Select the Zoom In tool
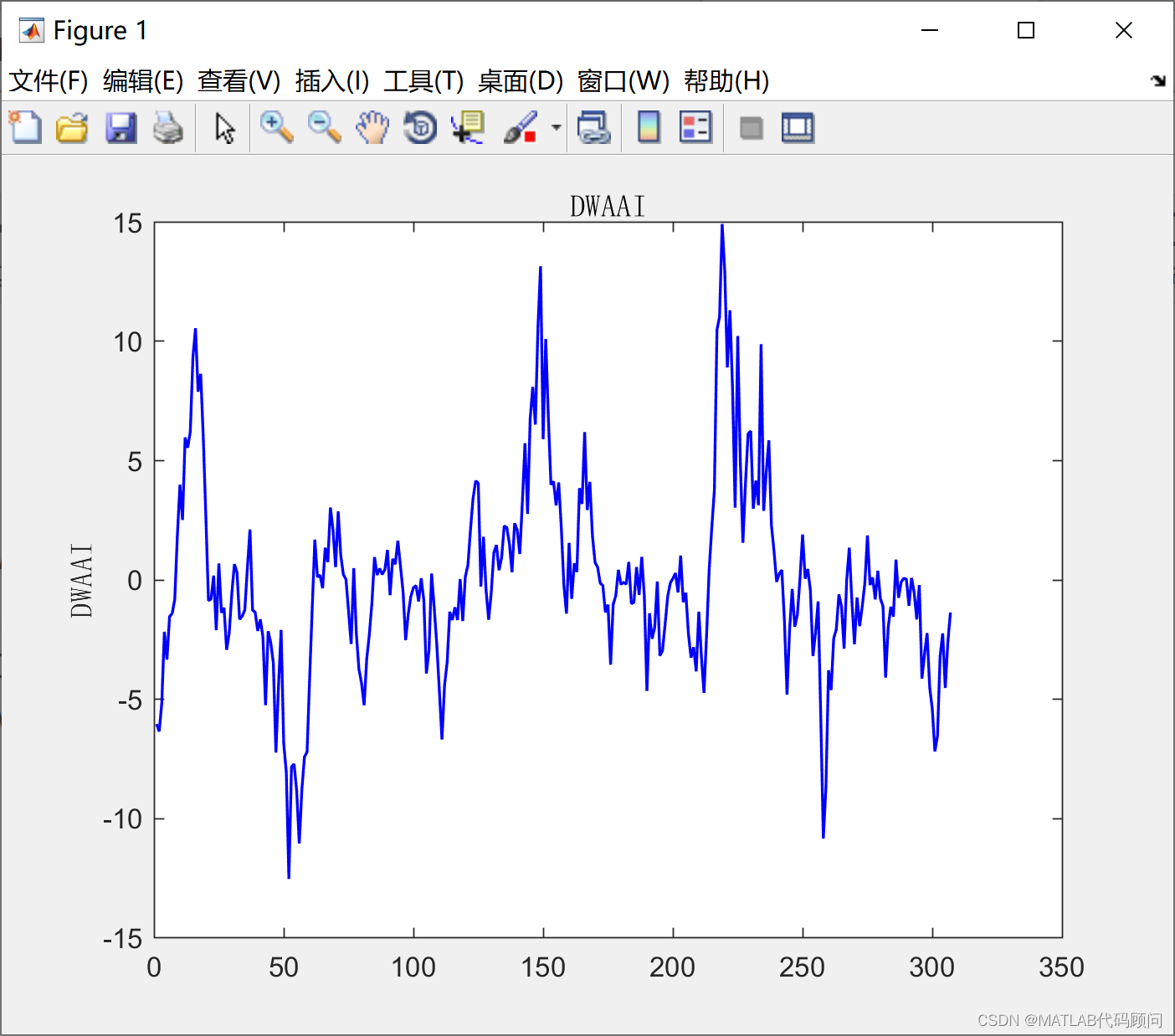 point(276,127)
